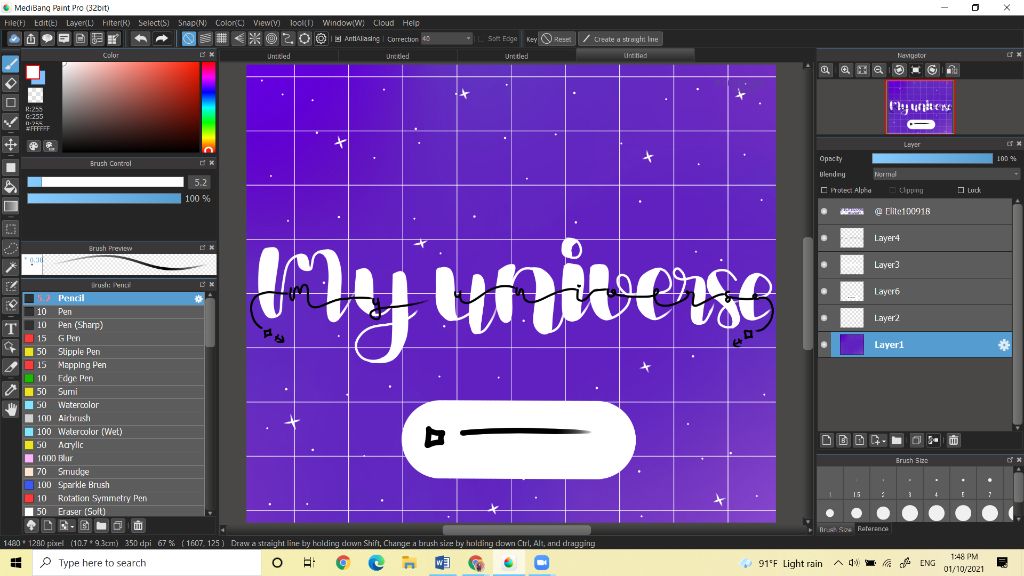Enable the Protect Alpha checkbox
The image size is (1024, 576).
824,190
